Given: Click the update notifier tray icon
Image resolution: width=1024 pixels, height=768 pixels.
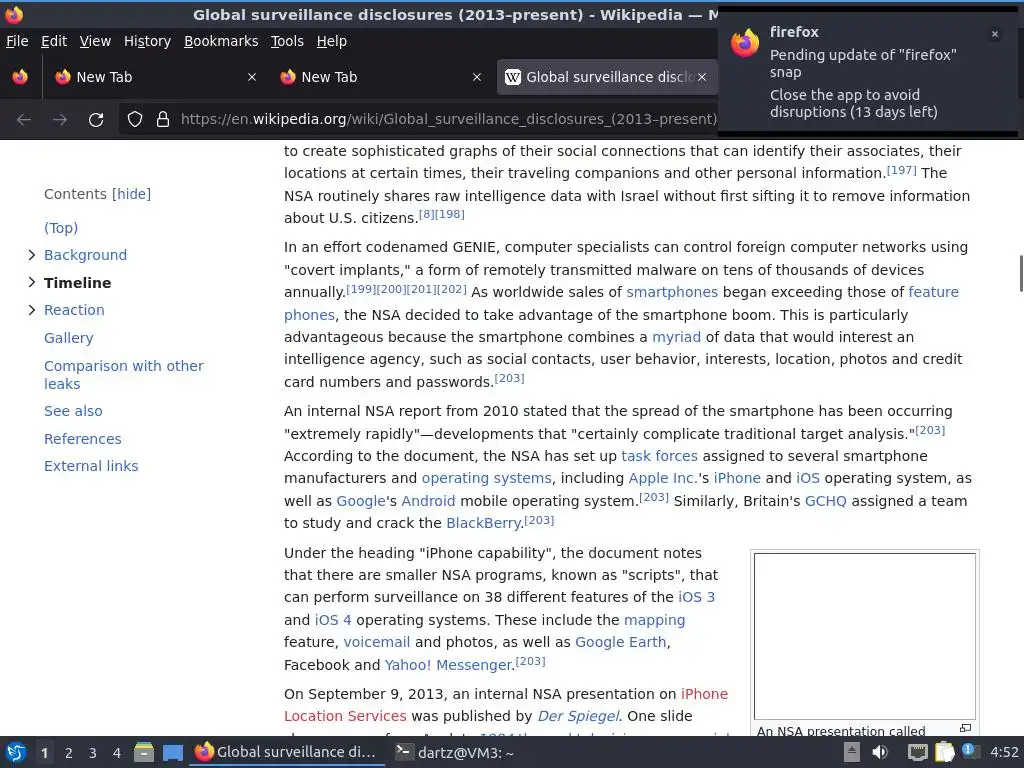Looking at the screenshot, I should pyautogui.click(x=970, y=751).
